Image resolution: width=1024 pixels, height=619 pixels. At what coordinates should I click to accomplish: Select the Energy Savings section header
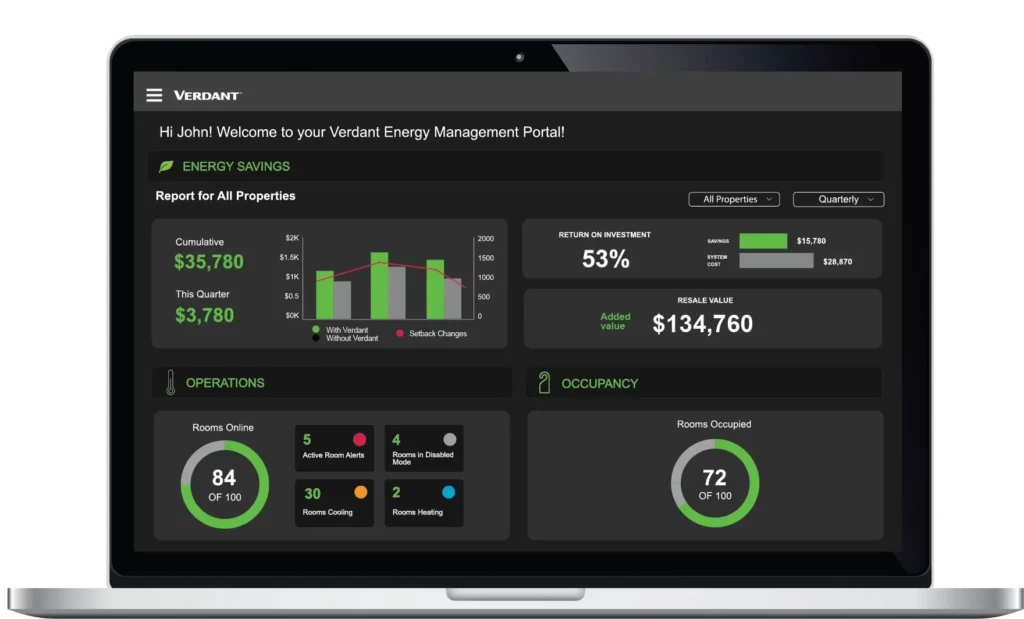tap(236, 166)
